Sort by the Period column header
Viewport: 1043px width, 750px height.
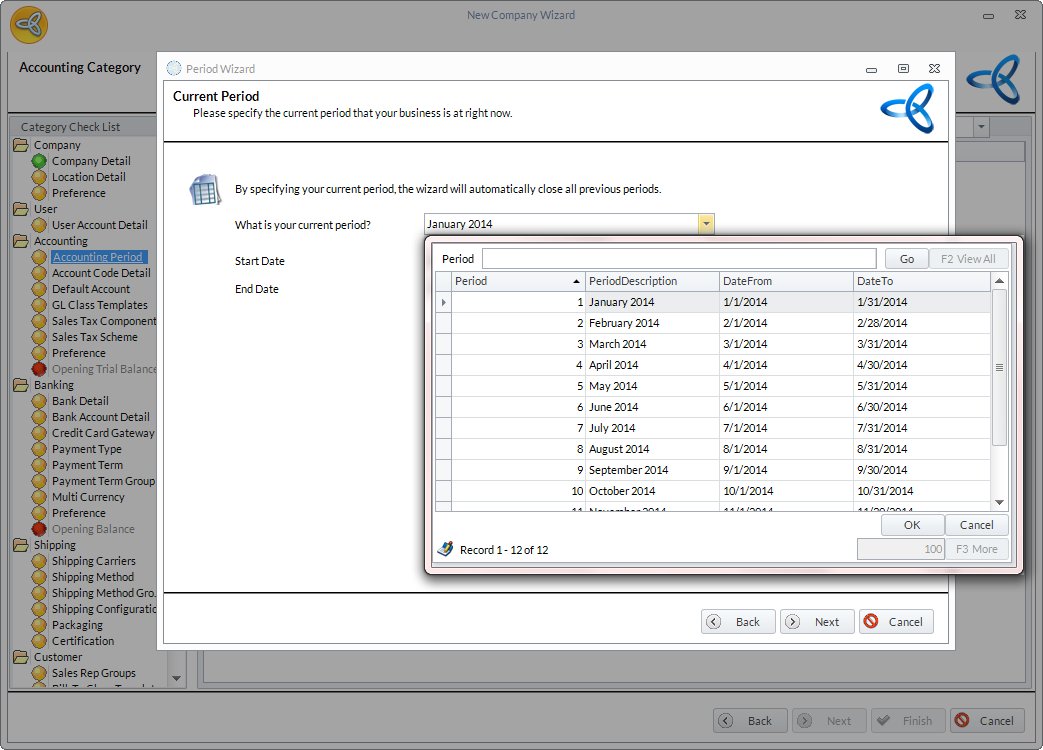[x=517, y=281]
